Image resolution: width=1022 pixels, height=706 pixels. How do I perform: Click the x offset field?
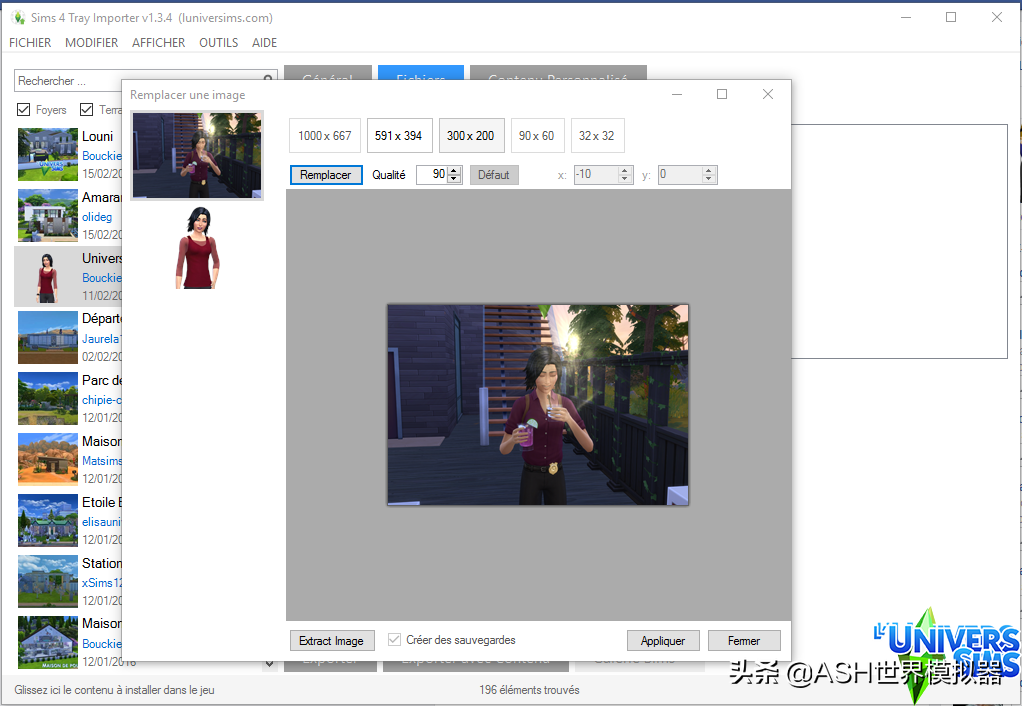[x=596, y=175]
